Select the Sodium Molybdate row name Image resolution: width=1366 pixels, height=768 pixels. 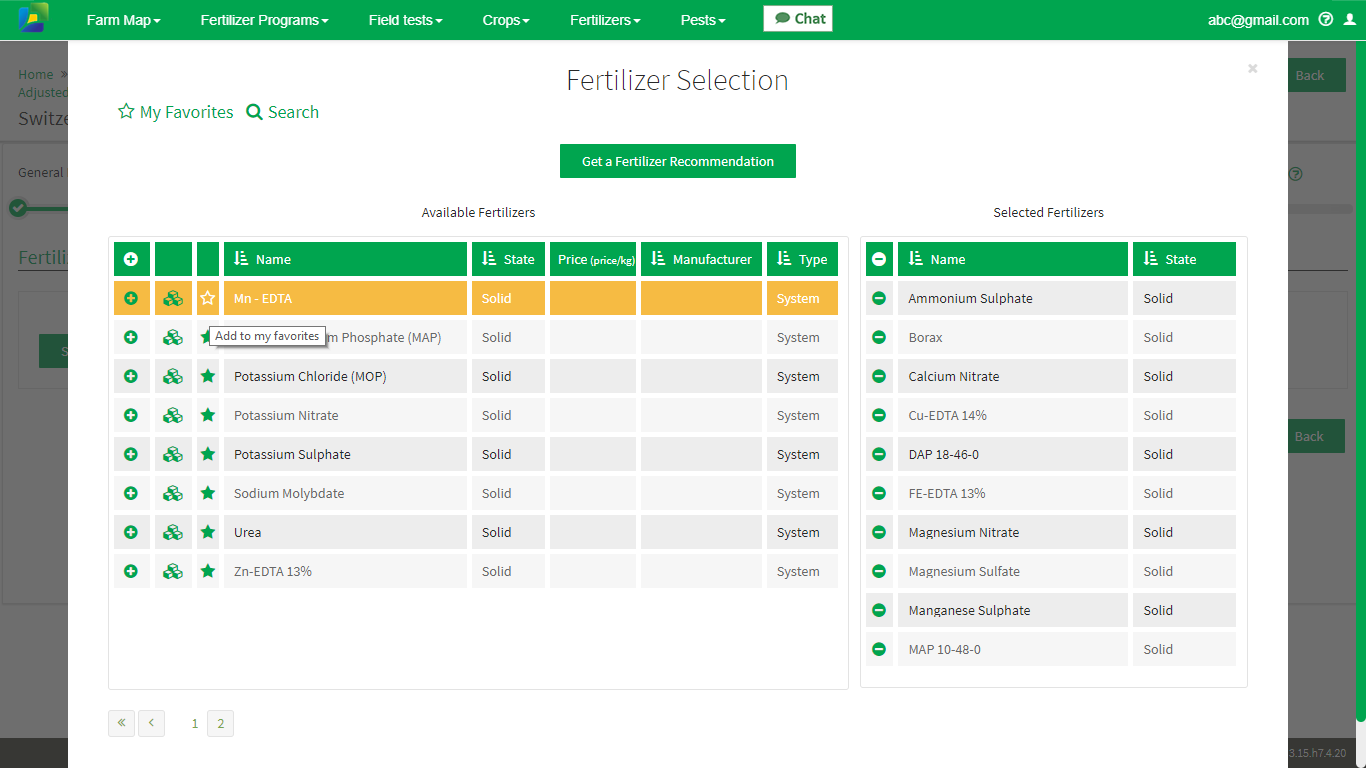pyautogui.click(x=289, y=493)
